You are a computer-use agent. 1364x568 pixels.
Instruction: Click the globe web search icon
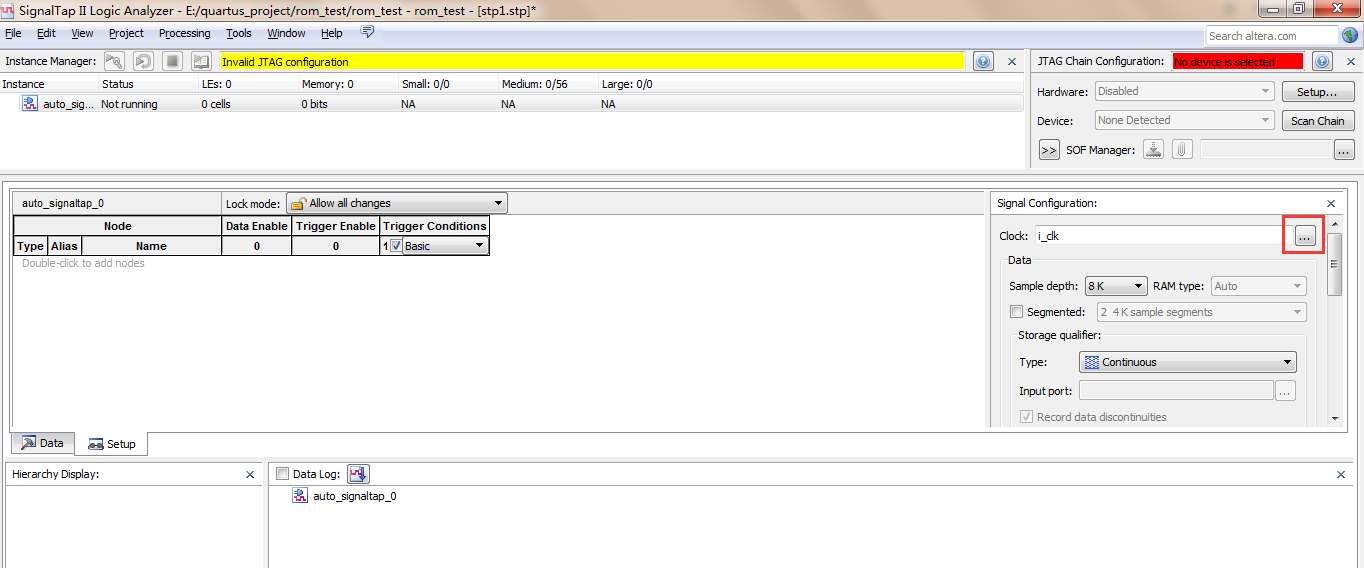point(1351,35)
